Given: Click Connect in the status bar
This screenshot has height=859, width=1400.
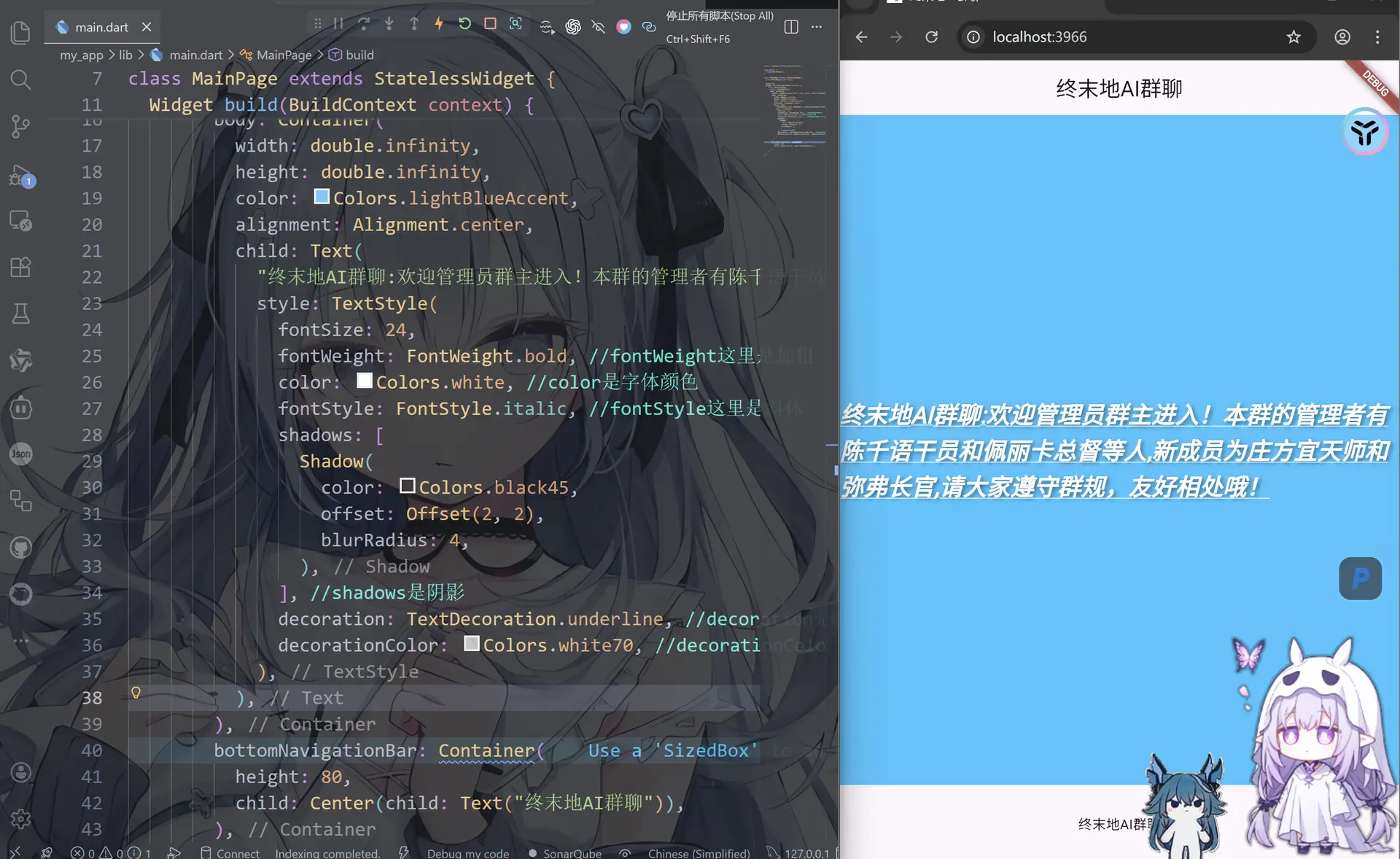Looking at the screenshot, I should (x=230, y=852).
